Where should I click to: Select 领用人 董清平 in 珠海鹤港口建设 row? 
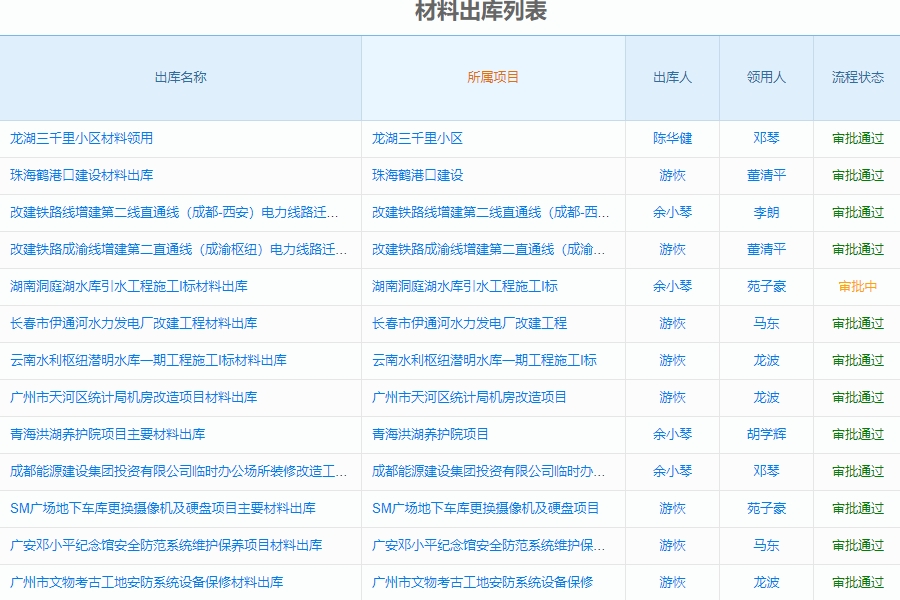(766, 175)
